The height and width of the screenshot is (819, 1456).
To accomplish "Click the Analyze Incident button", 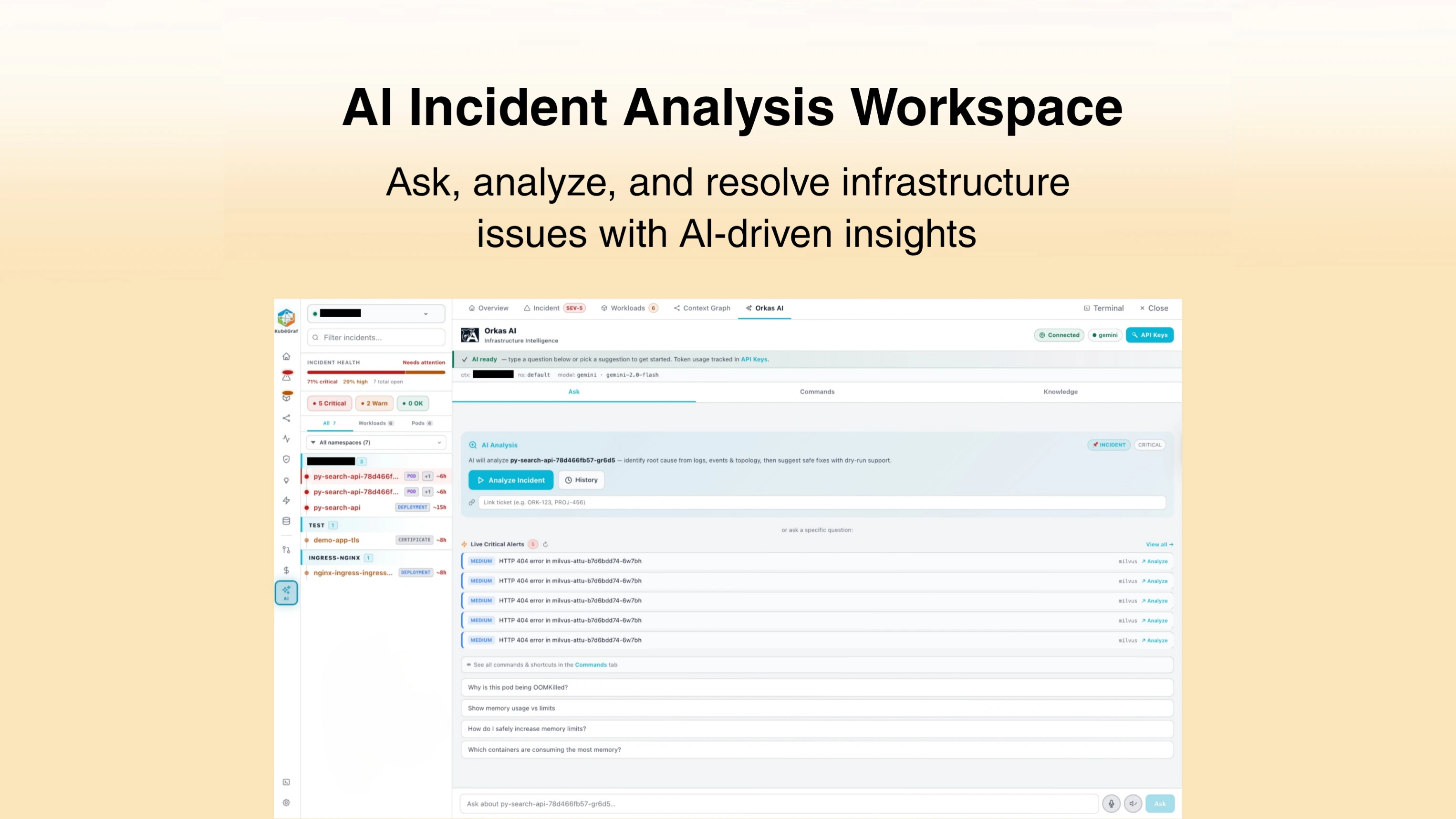I will [510, 480].
